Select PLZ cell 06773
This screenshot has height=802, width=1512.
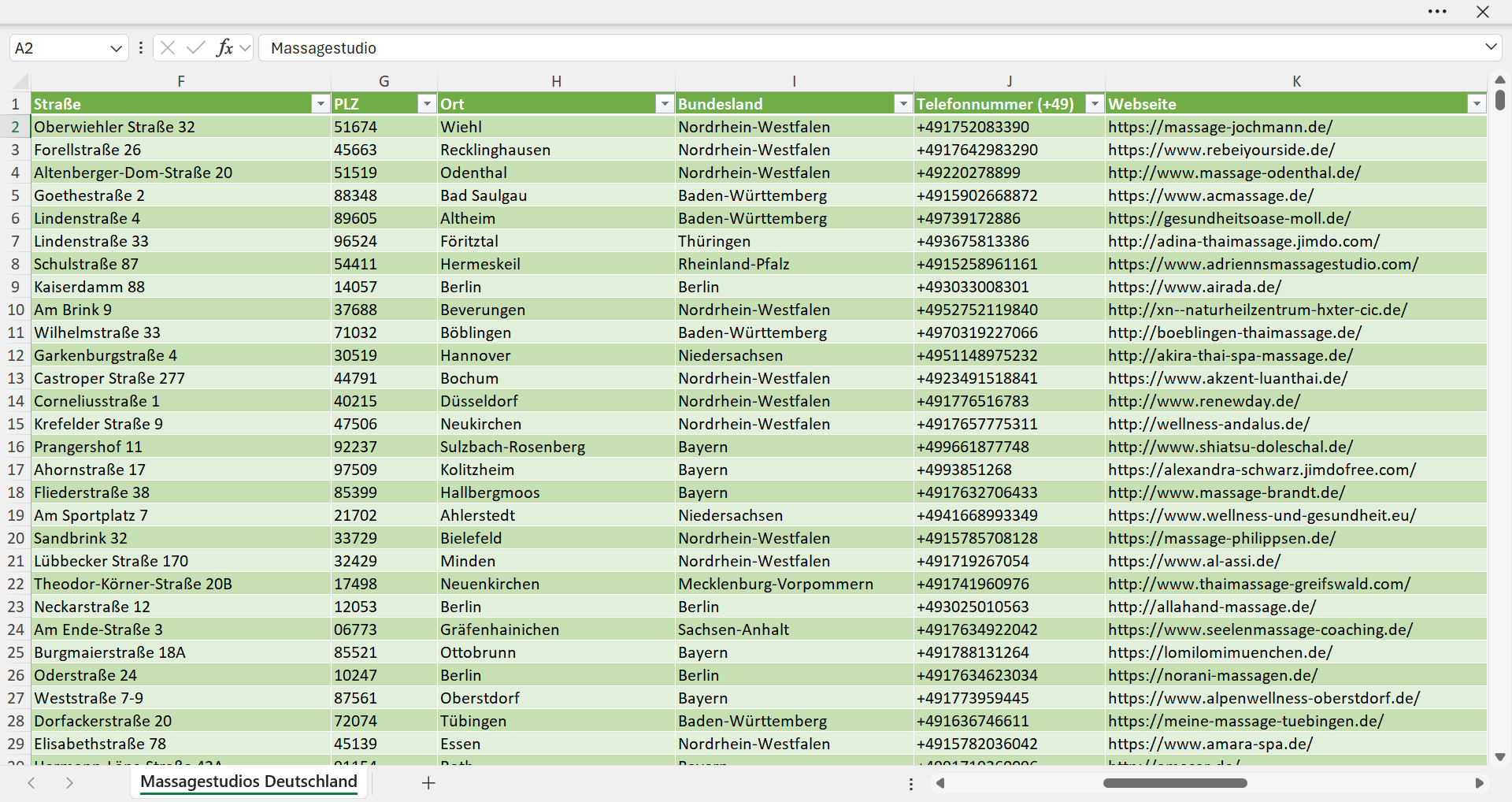coord(384,629)
